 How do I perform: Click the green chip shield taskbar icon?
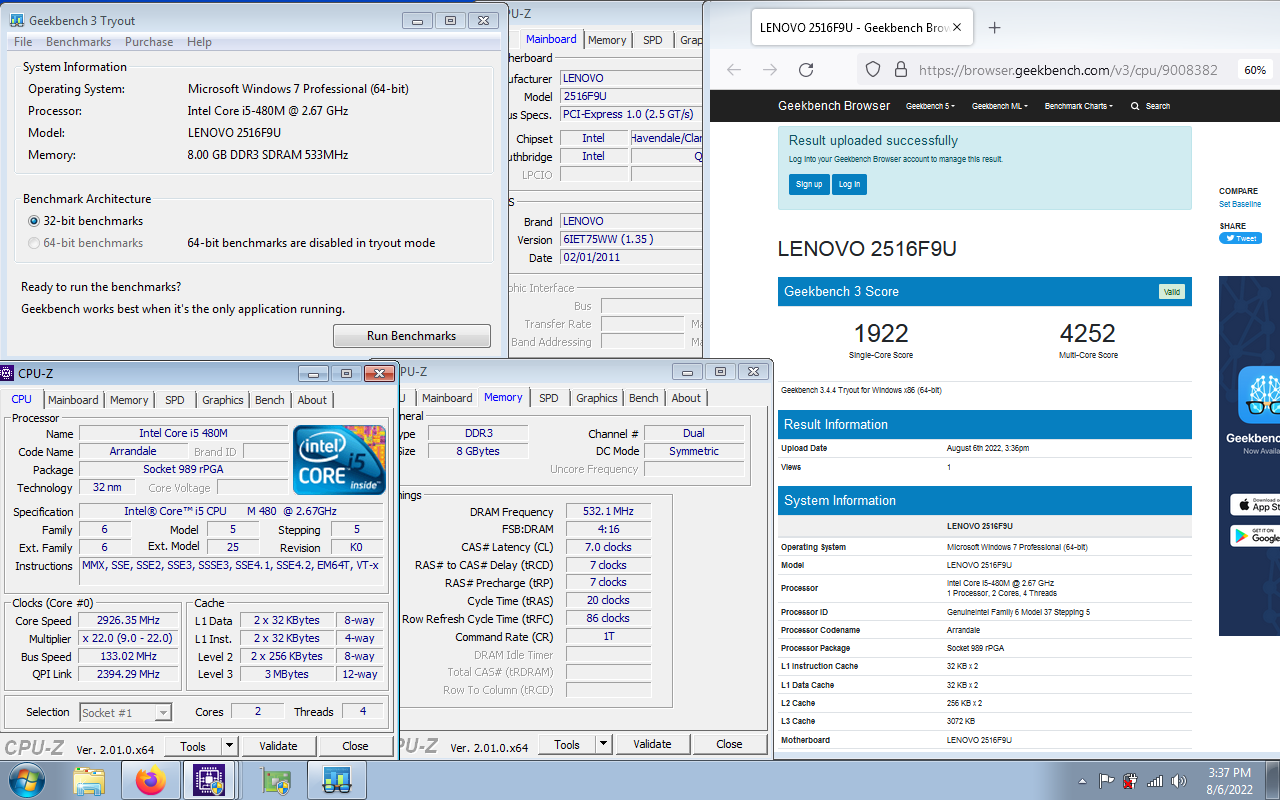pos(275,780)
